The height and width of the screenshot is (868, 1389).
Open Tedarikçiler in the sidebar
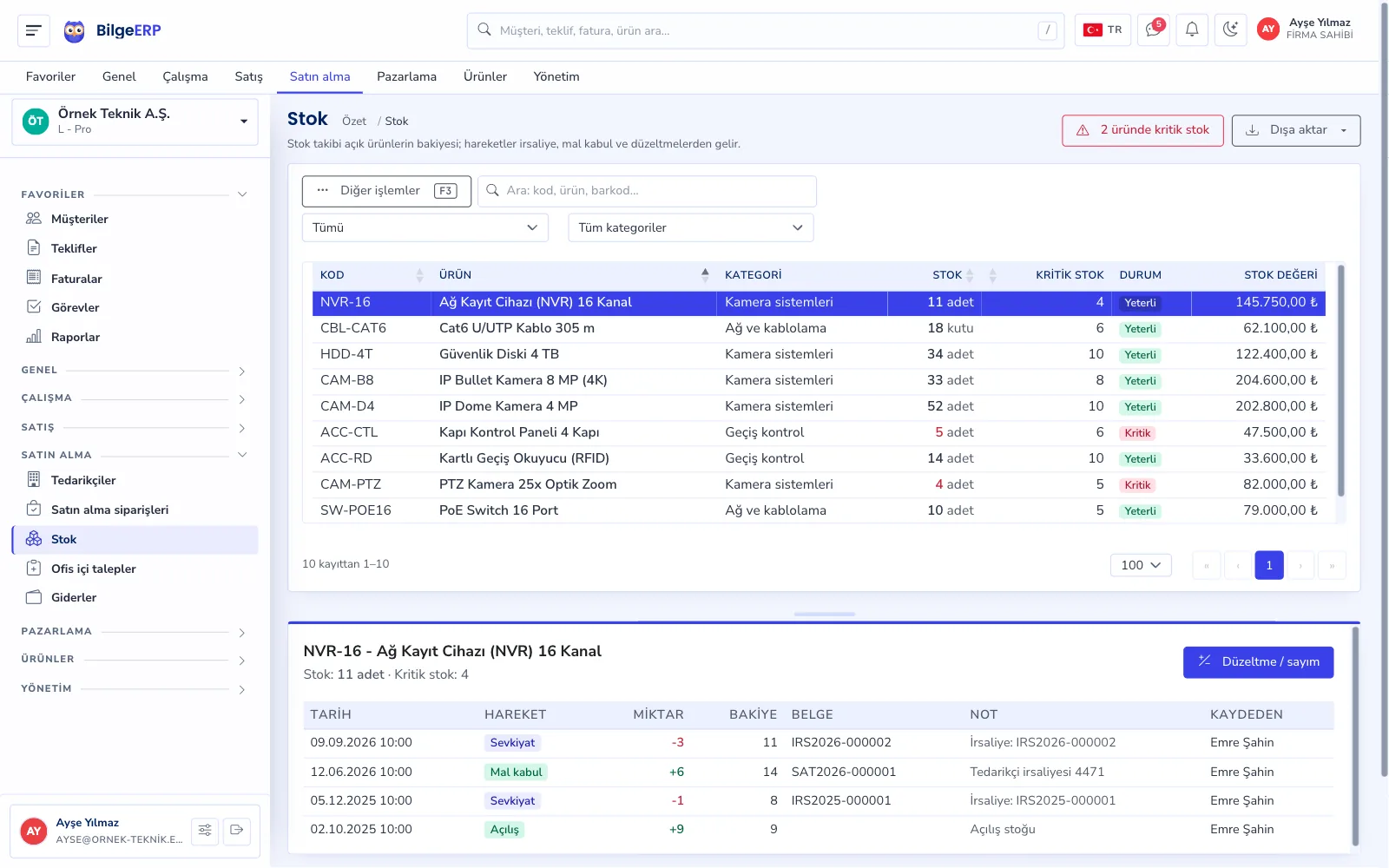click(x=82, y=480)
